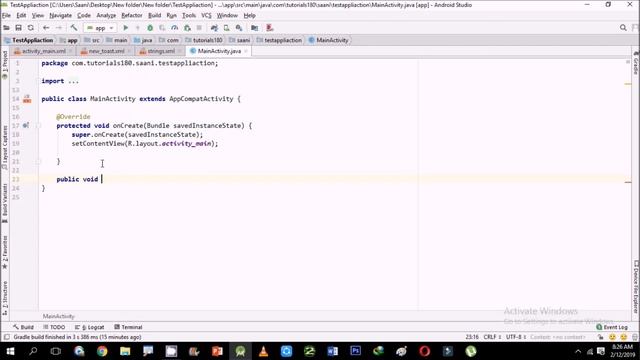Click the Open file toolbar icon
The width and height of the screenshot is (640, 360).
[x=6, y=28]
